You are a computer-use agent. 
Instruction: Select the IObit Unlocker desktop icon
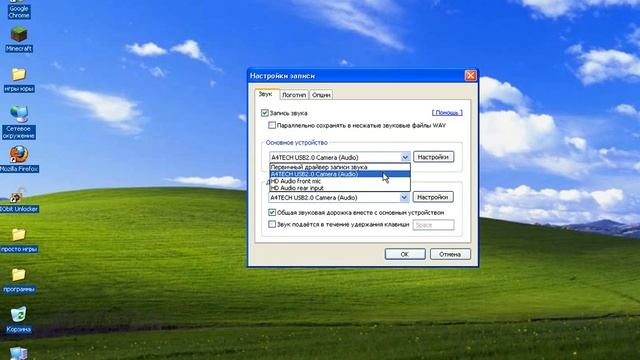coord(19,200)
